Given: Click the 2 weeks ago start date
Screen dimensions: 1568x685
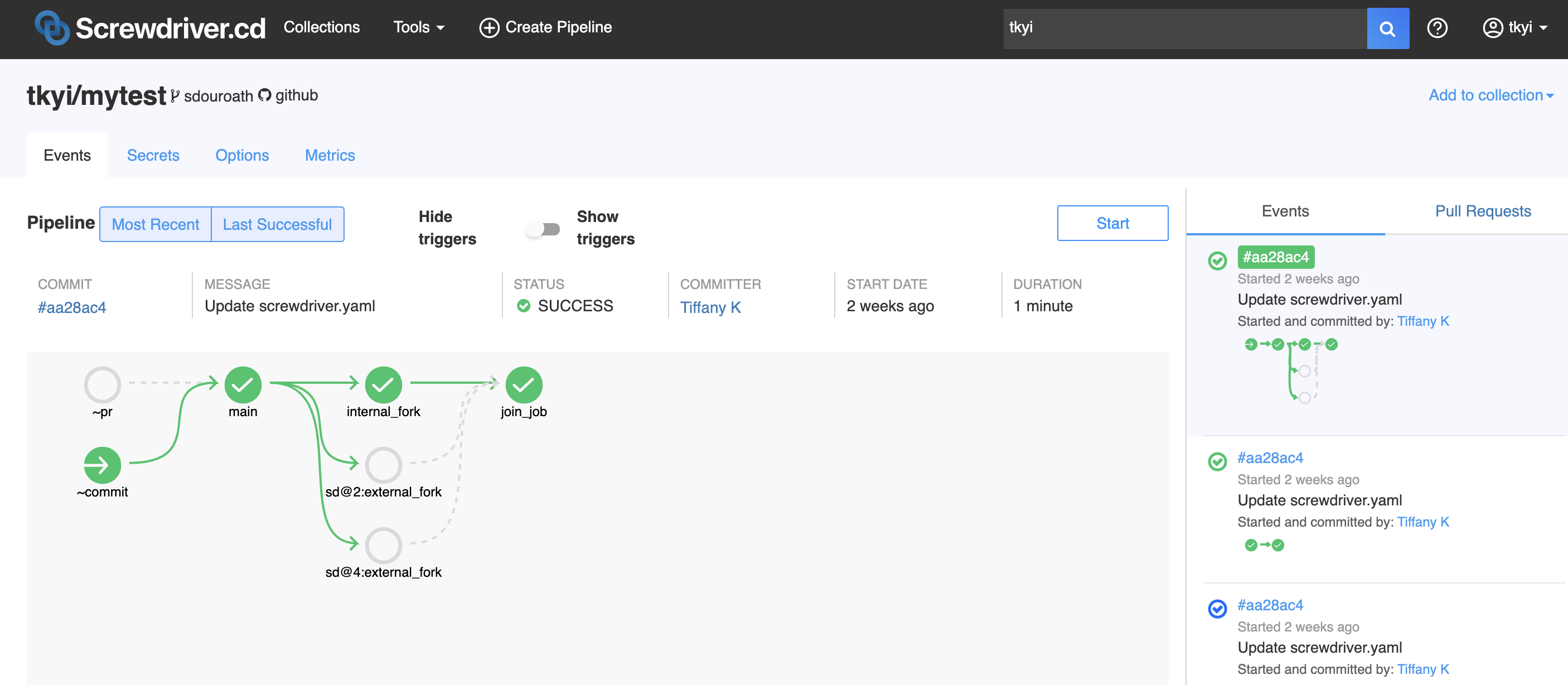Looking at the screenshot, I should tap(890, 306).
